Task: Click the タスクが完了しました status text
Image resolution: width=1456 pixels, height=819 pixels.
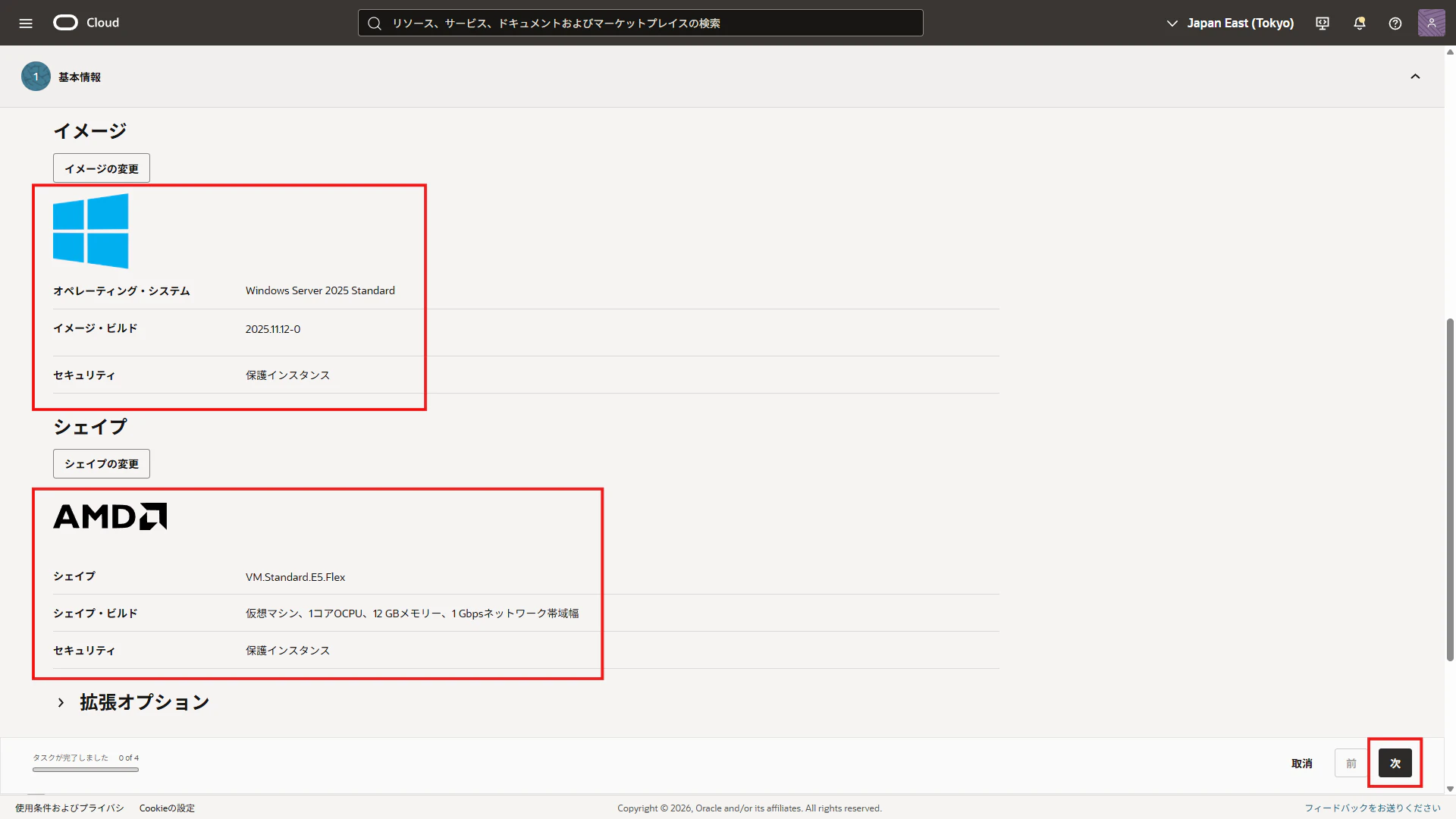Action: point(71,758)
